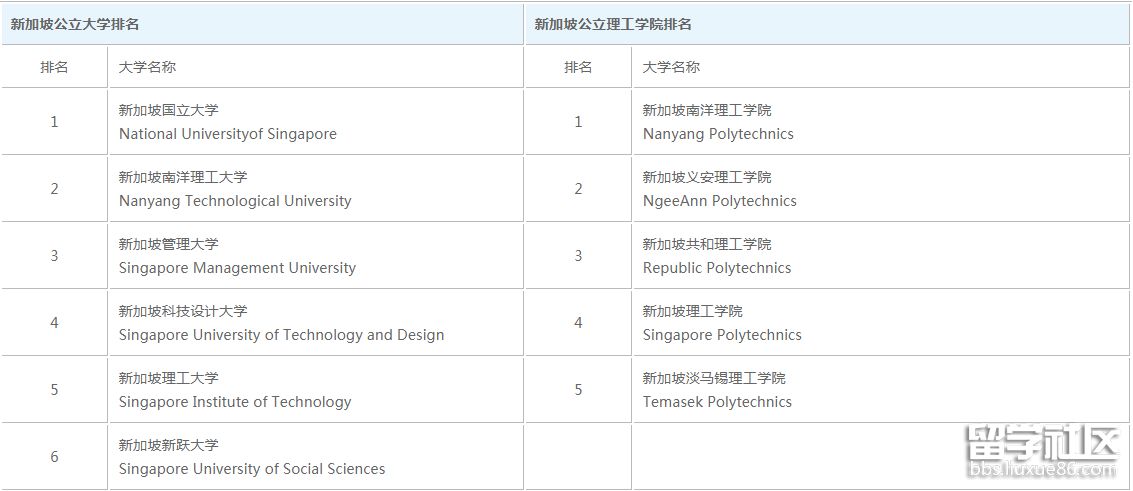Select National Universityof Singapore entry
The width and height of the screenshot is (1133, 491).
pyautogui.click(x=228, y=134)
